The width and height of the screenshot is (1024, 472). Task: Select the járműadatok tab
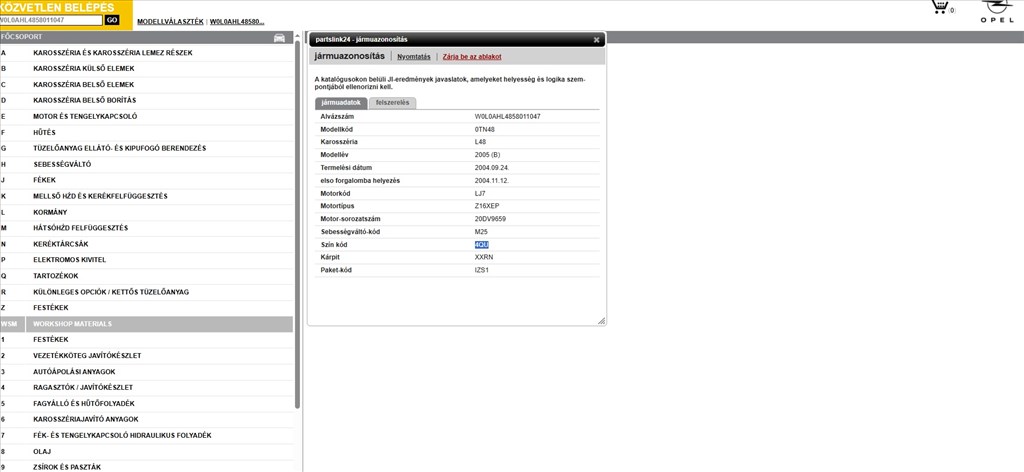(x=341, y=103)
